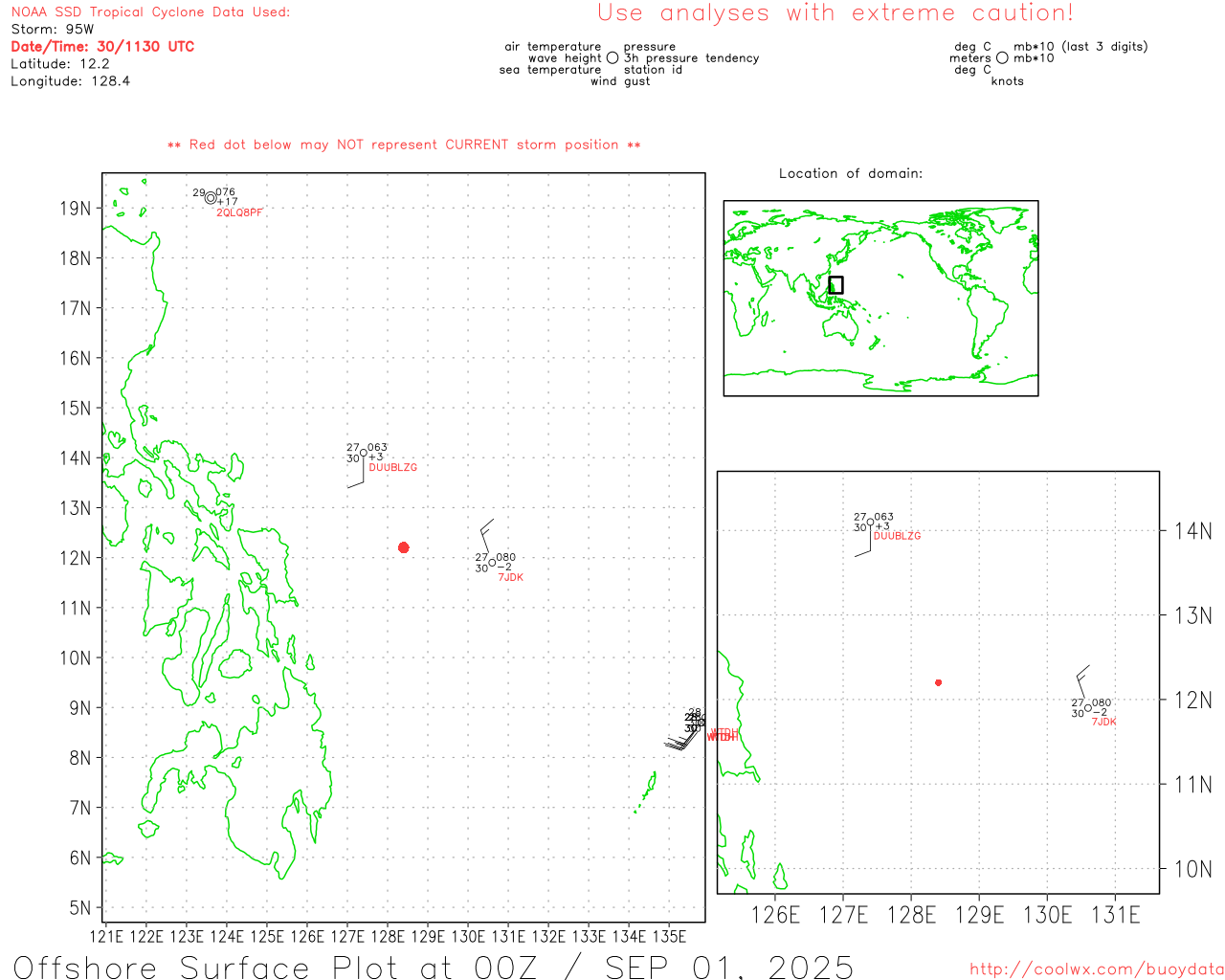Viewport: 1225px width, 980px height.
Task: Click the 135E longitude axis label
Action: pyautogui.click(x=669, y=937)
